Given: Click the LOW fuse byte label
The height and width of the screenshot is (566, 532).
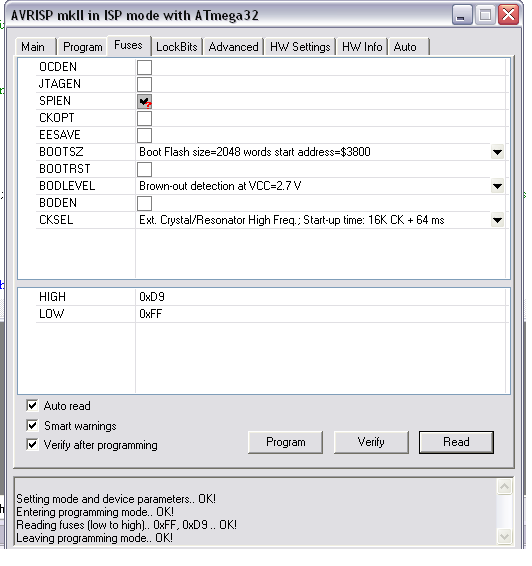Looking at the screenshot, I should click(51, 314).
